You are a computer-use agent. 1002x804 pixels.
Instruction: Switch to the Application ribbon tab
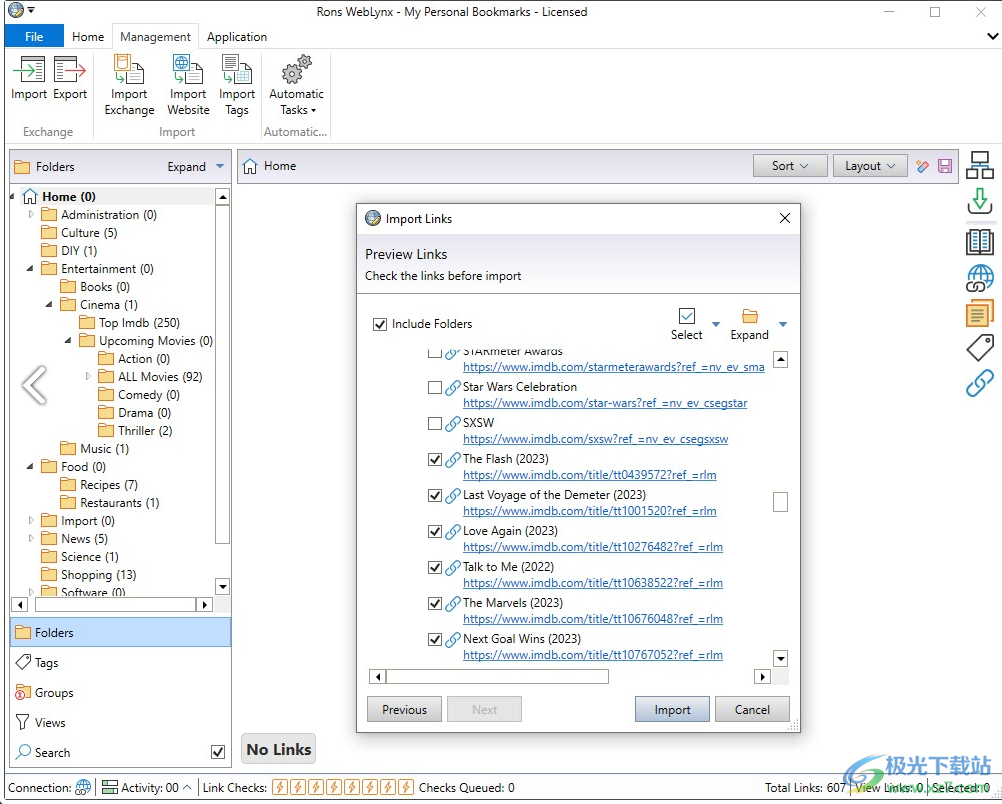[x=237, y=37]
